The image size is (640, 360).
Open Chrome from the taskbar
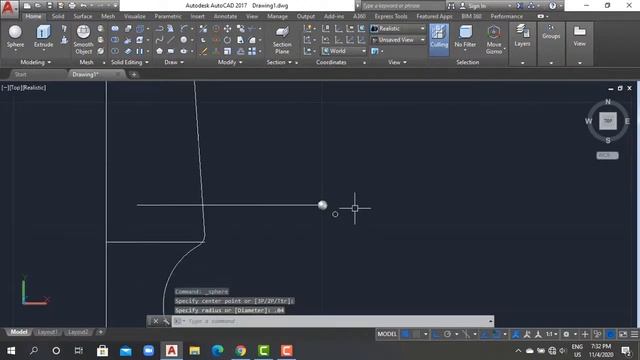point(241,351)
